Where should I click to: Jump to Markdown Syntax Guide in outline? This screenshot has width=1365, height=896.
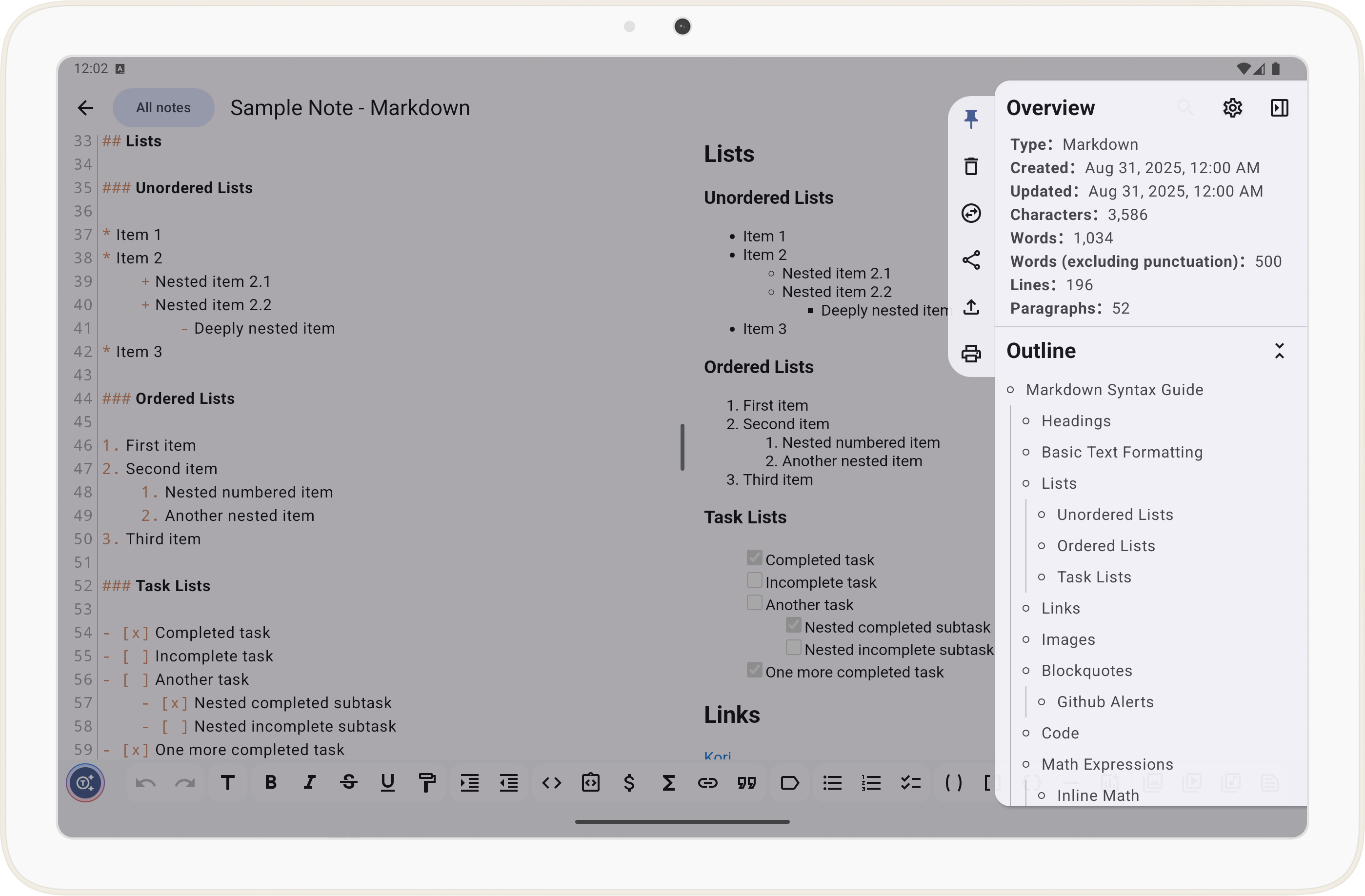point(1114,390)
